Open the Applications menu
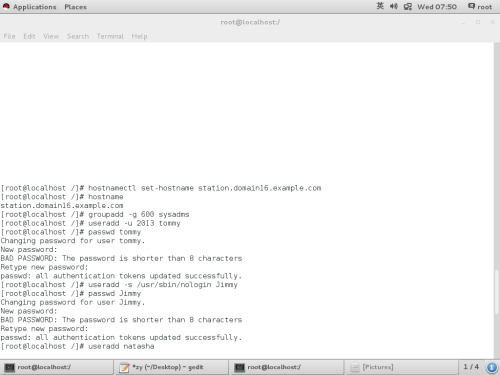500x375 pixels. (35, 7)
